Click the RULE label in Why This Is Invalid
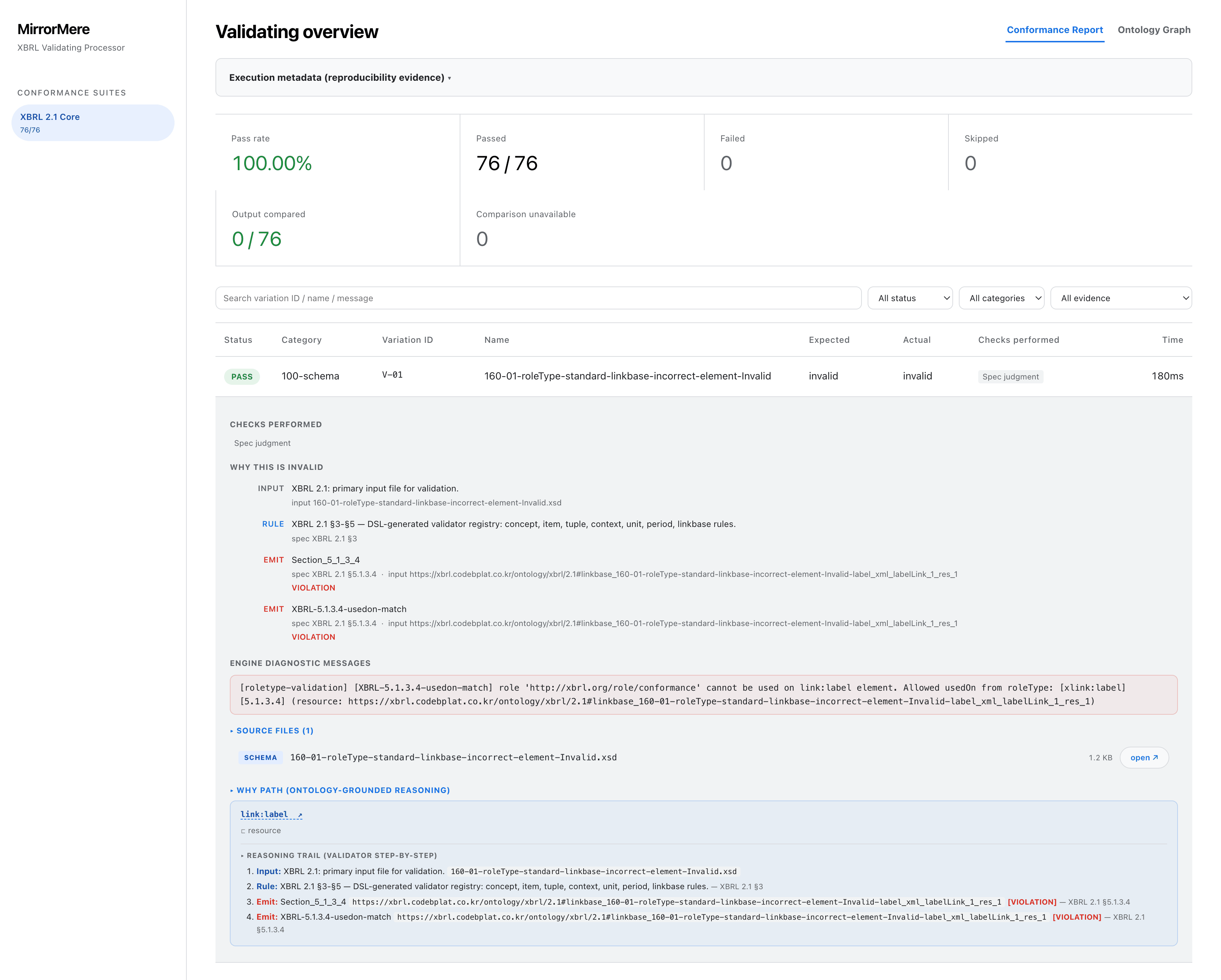Viewport: 1221px width, 980px height. click(x=273, y=524)
